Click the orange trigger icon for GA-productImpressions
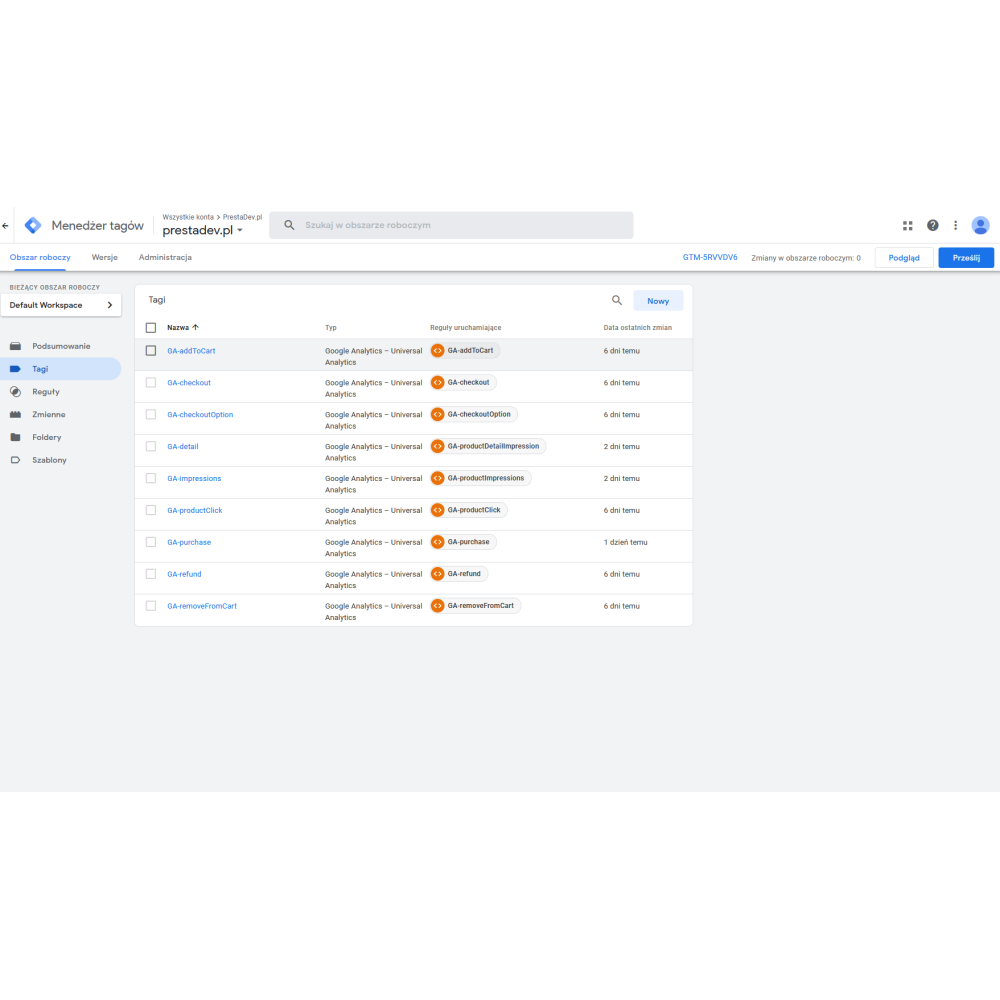Viewport: 1000px width, 1000px height. 438,478
